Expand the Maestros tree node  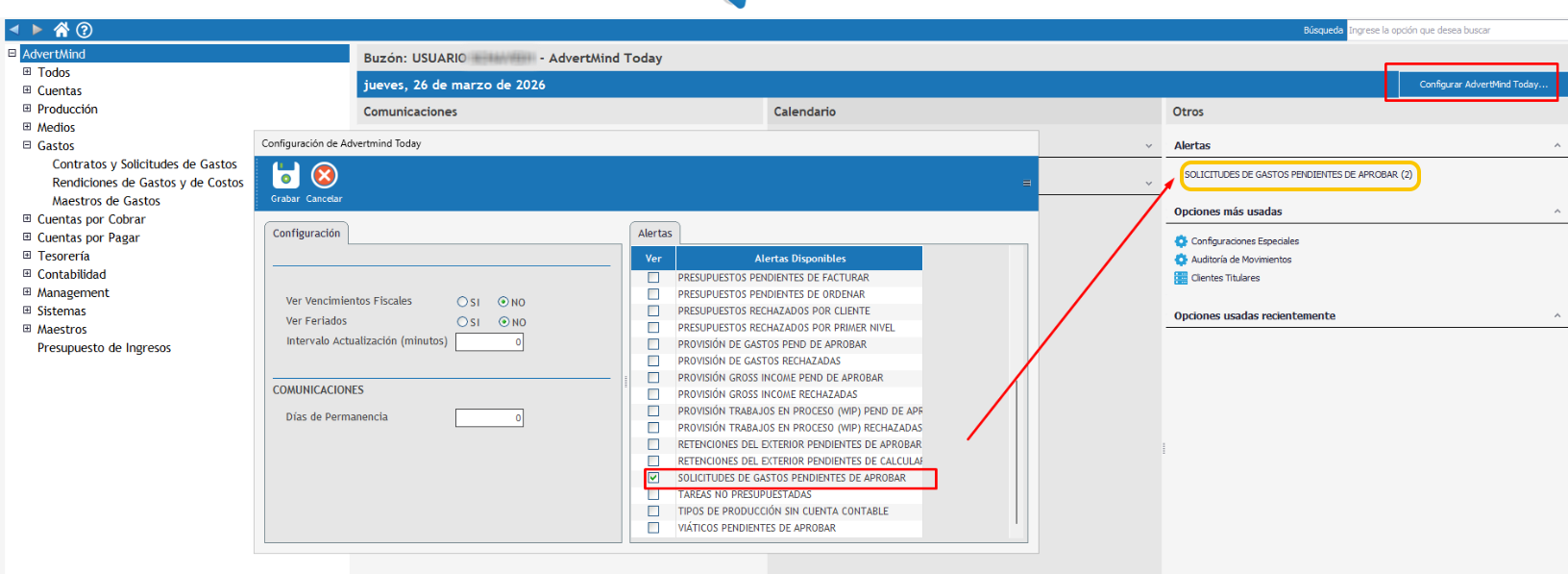pos(27,329)
